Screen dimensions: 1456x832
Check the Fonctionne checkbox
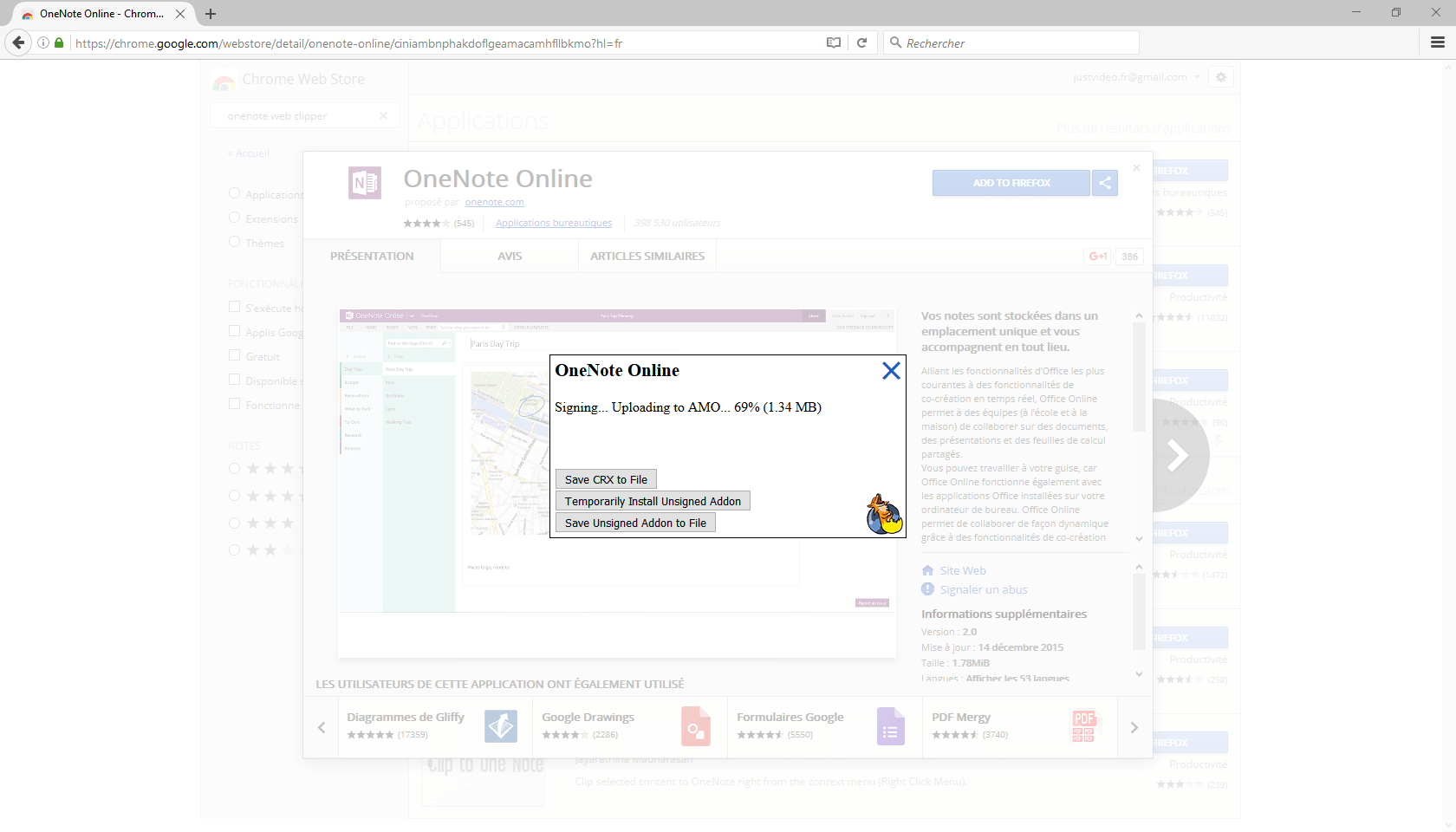pyautogui.click(x=234, y=404)
